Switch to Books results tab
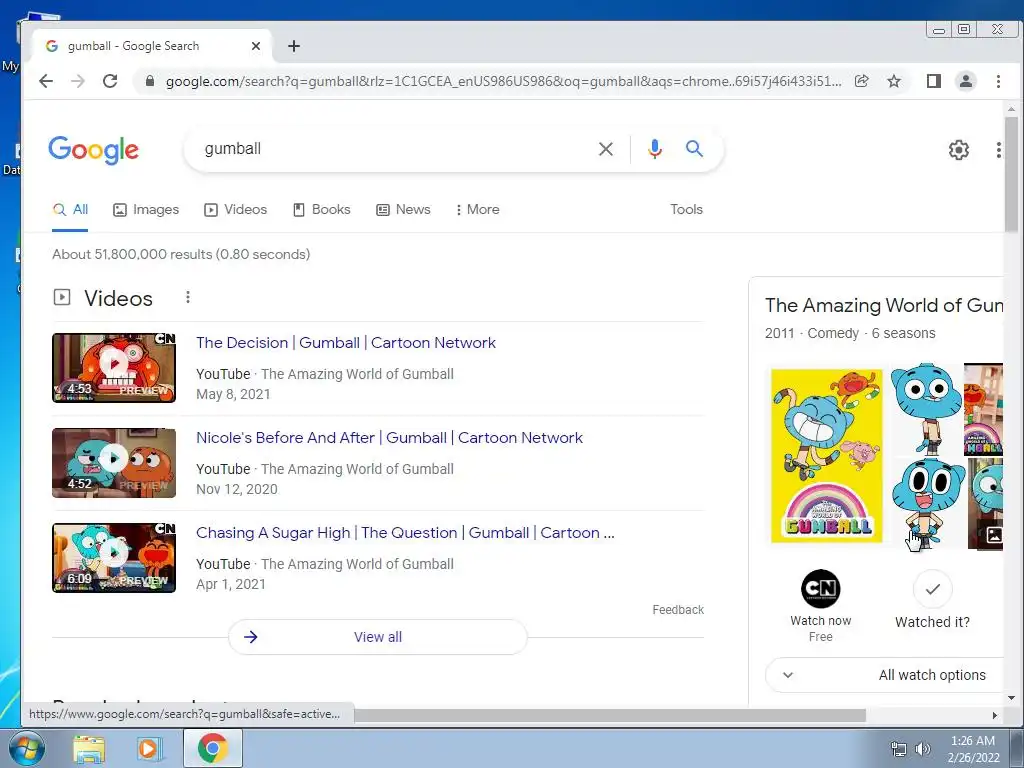Viewport: 1024px width, 768px height. pos(321,210)
